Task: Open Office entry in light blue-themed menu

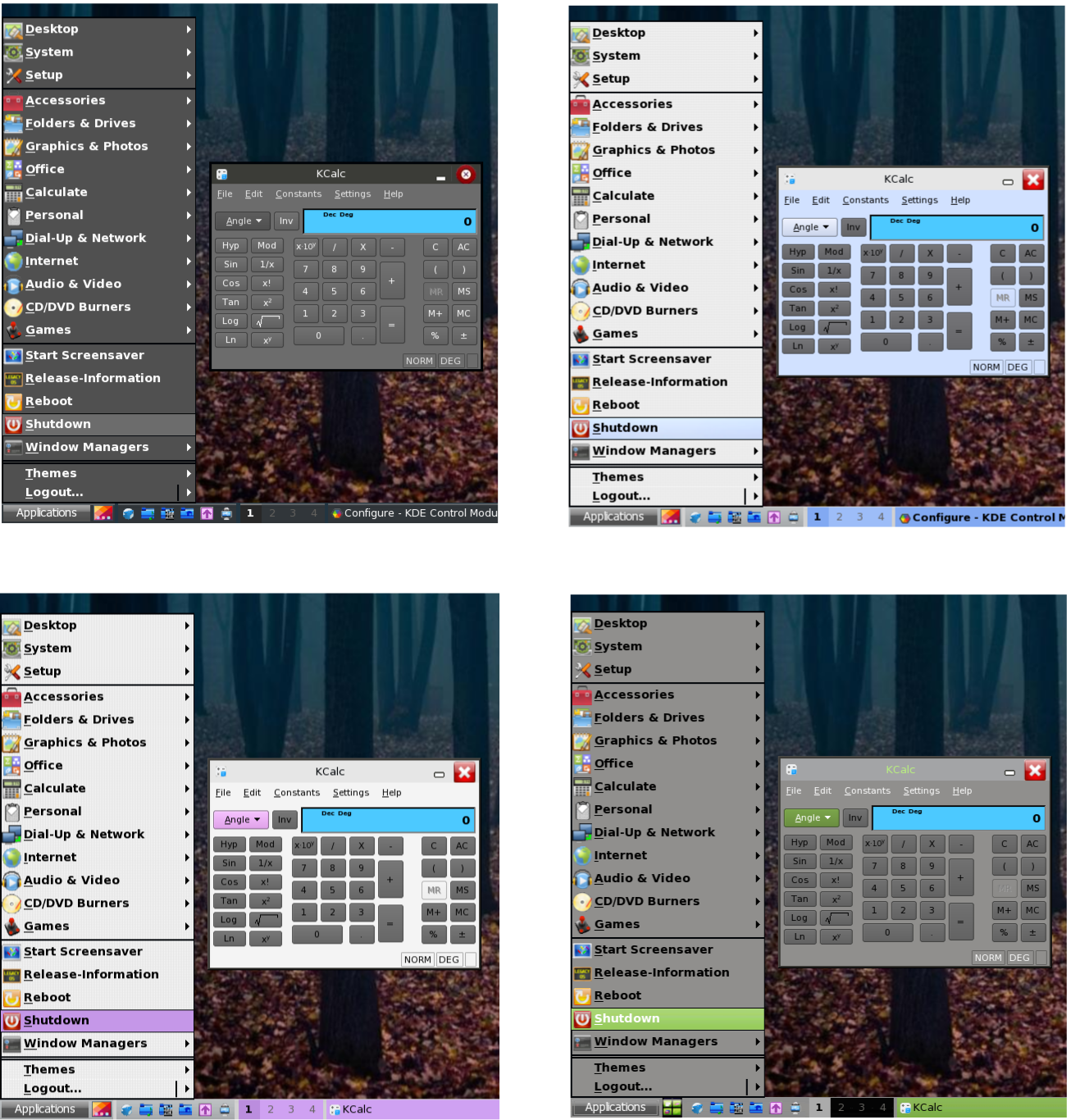Action: [666, 173]
